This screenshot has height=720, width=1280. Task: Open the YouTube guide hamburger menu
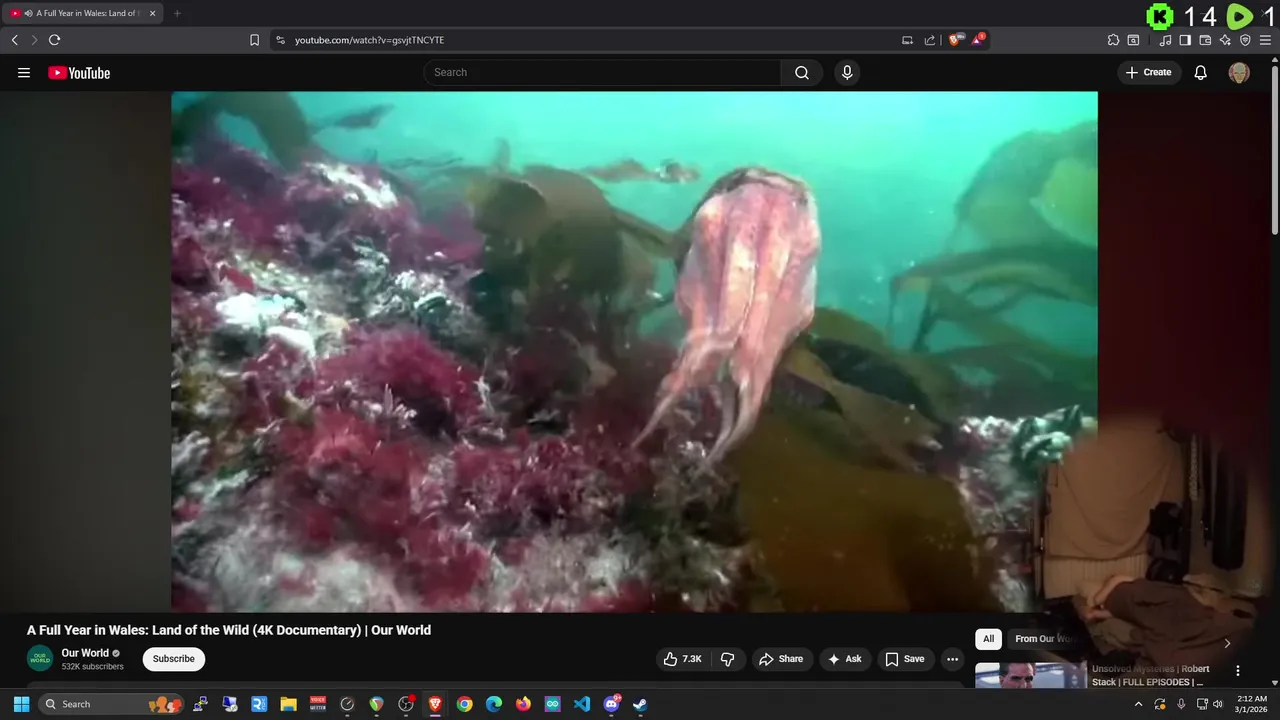coord(24,72)
